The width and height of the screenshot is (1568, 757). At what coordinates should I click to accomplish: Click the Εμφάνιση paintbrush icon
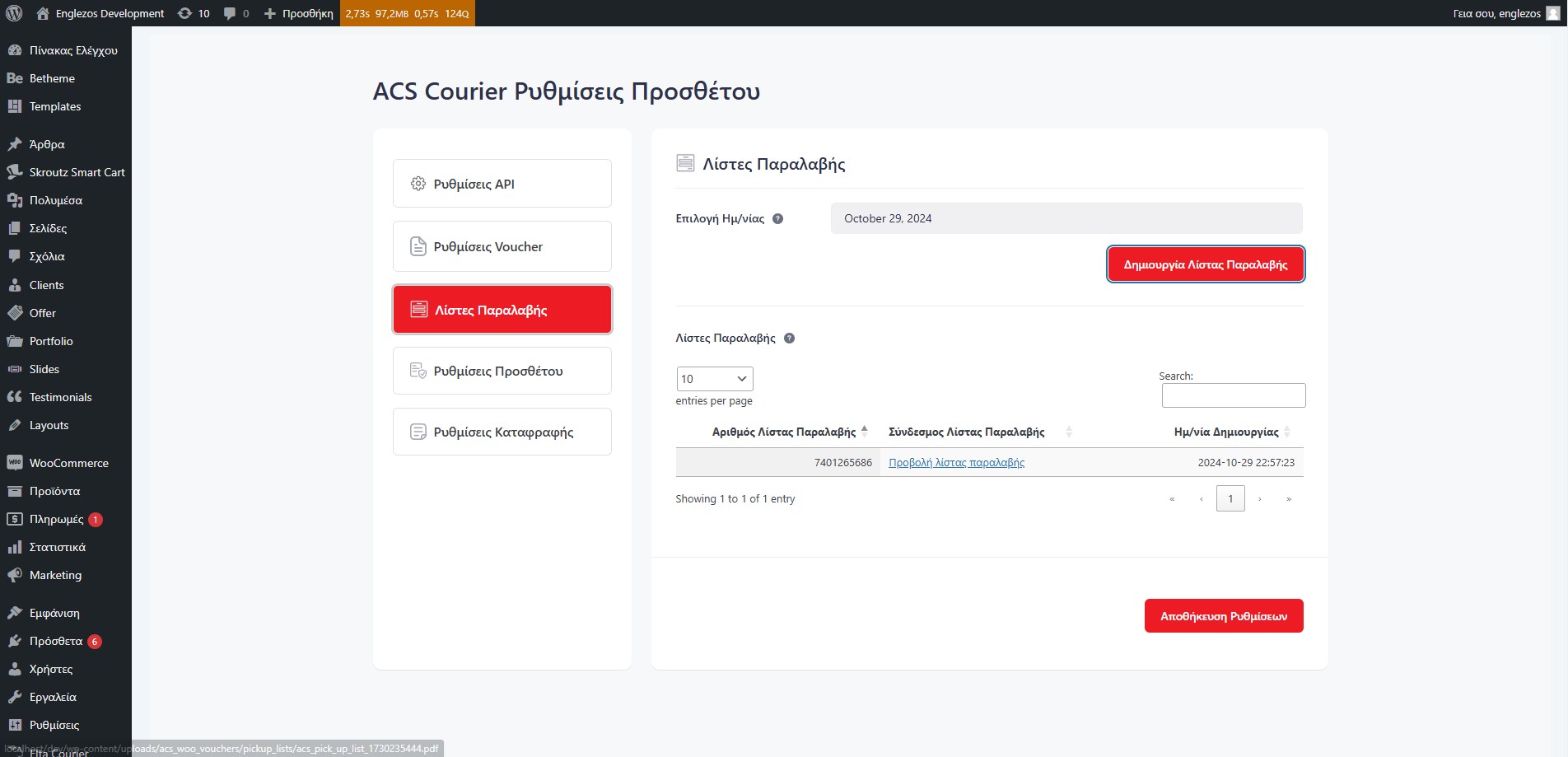[x=15, y=613]
